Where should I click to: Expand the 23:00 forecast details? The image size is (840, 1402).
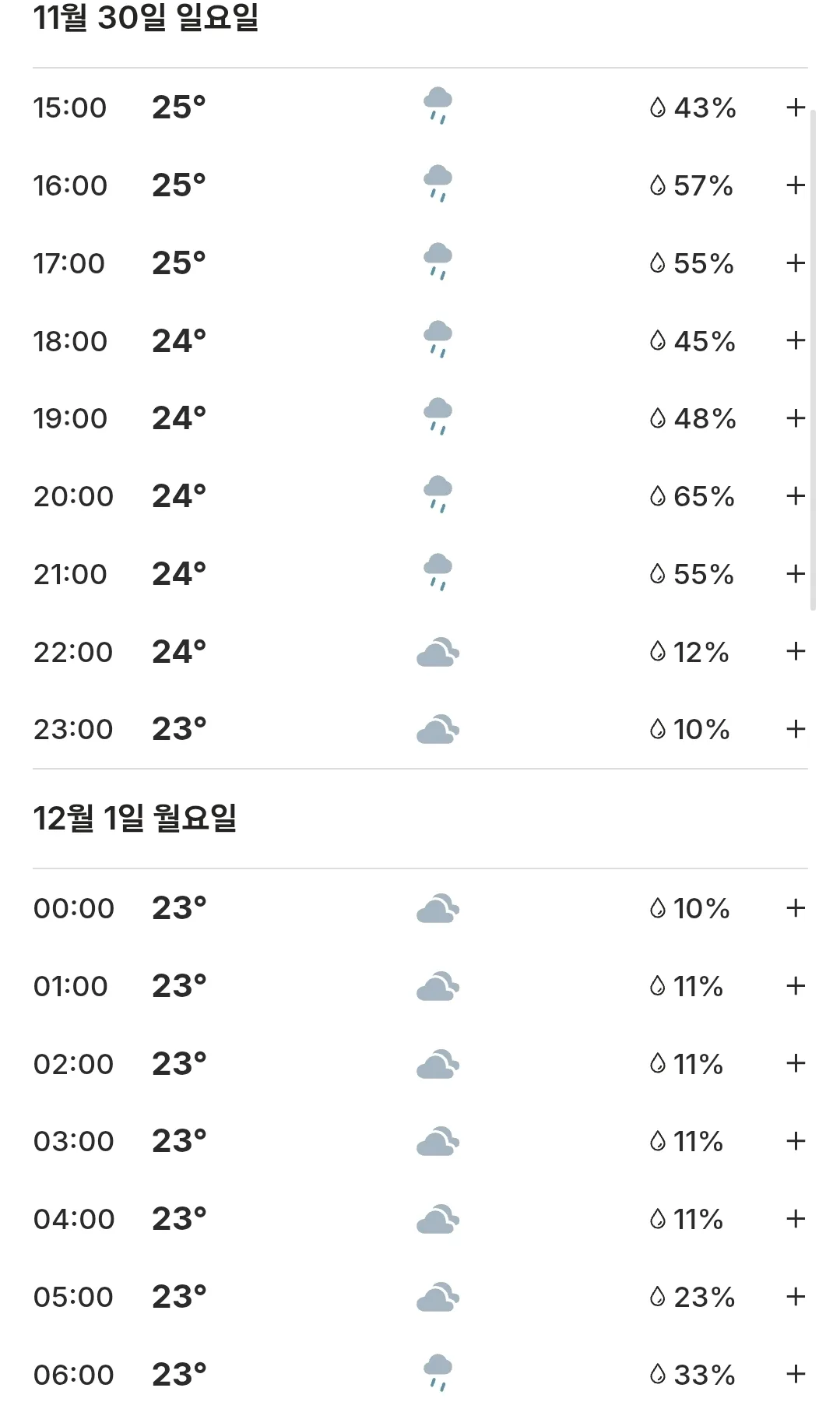click(796, 729)
